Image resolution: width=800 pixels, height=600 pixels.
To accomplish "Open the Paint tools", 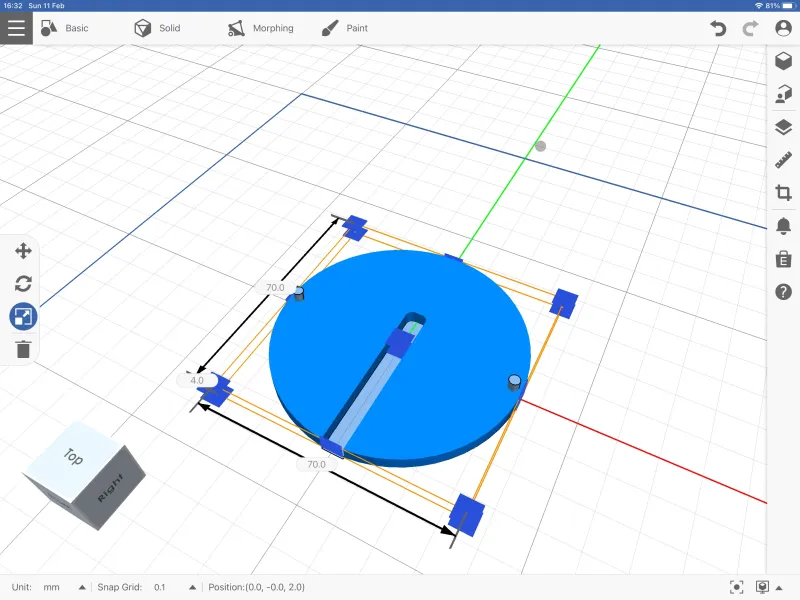I will (x=344, y=28).
